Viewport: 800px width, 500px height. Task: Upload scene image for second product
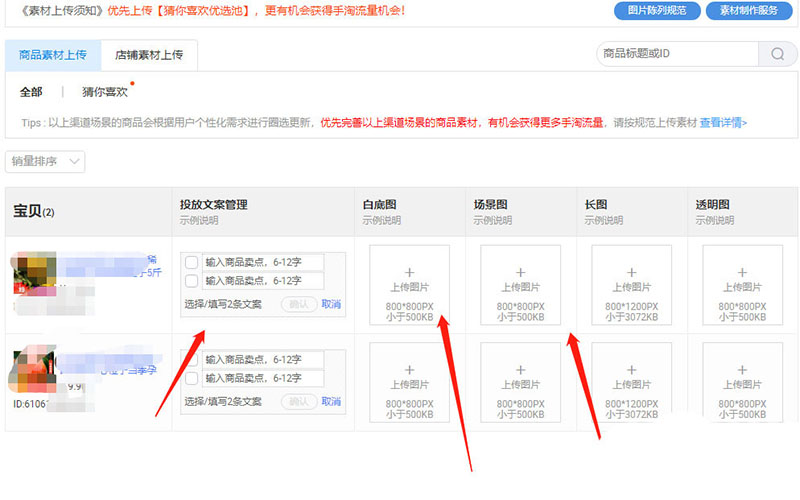point(520,382)
